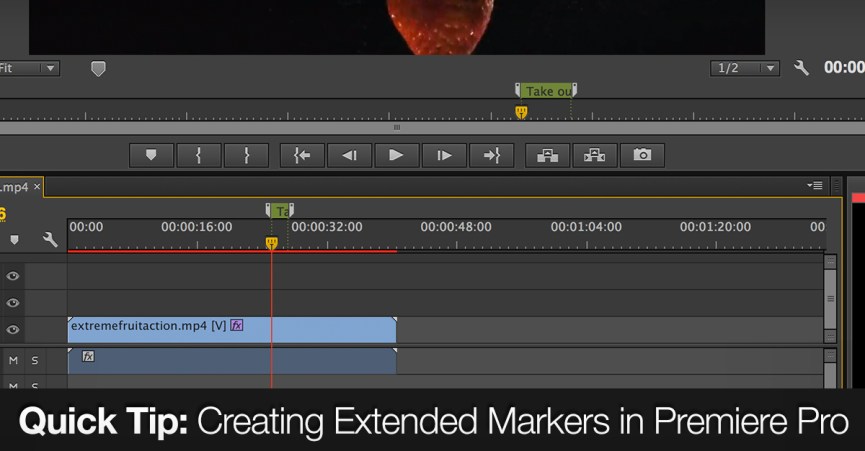The image size is (865, 451).
Task: Click timeline yellow playhead
Action: click(x=271, y=243)
